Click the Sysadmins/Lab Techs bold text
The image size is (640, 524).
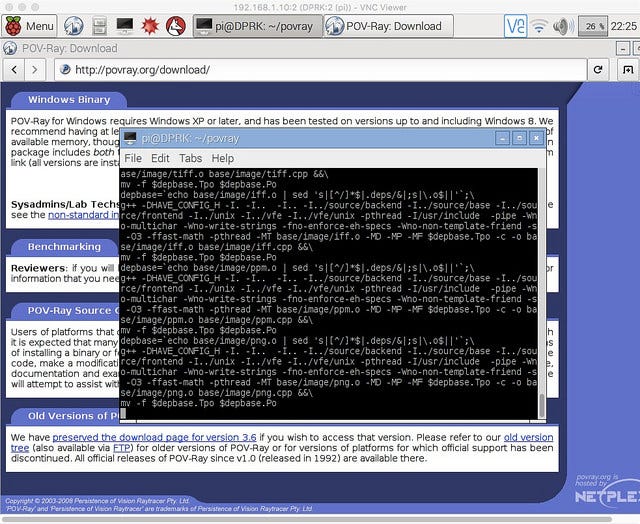(65, 204)
